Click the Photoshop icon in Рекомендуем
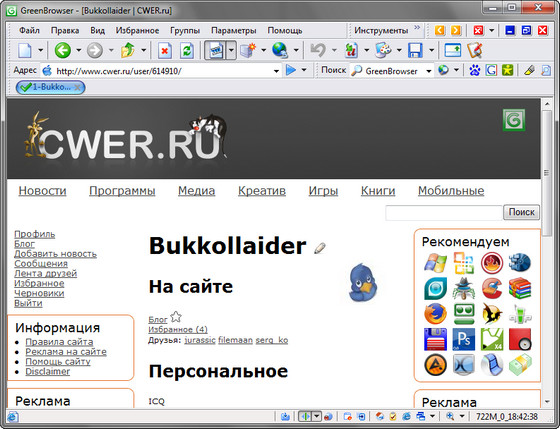The image size is (560, 429). [x=464, y=339]
